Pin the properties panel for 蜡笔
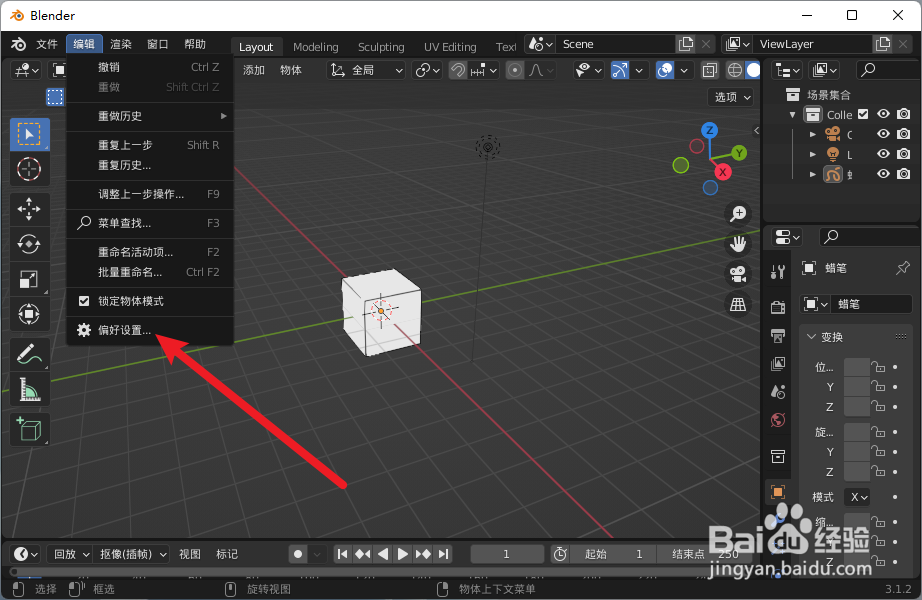 [903, 268]
